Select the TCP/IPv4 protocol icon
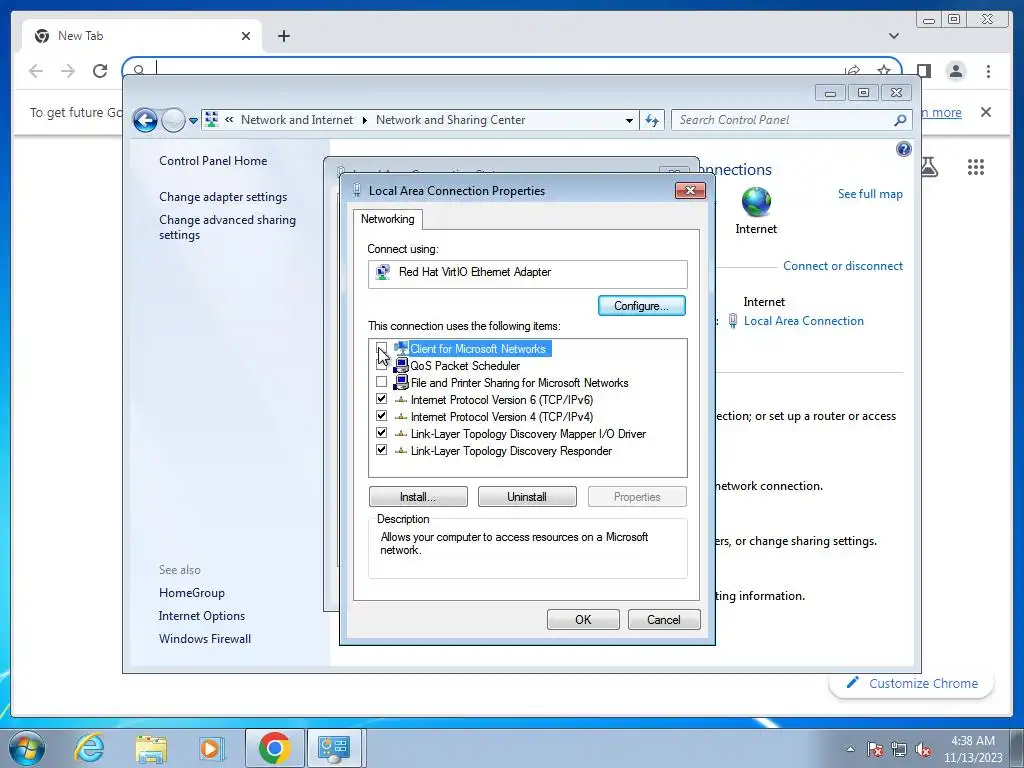 (x=401, y=417)
